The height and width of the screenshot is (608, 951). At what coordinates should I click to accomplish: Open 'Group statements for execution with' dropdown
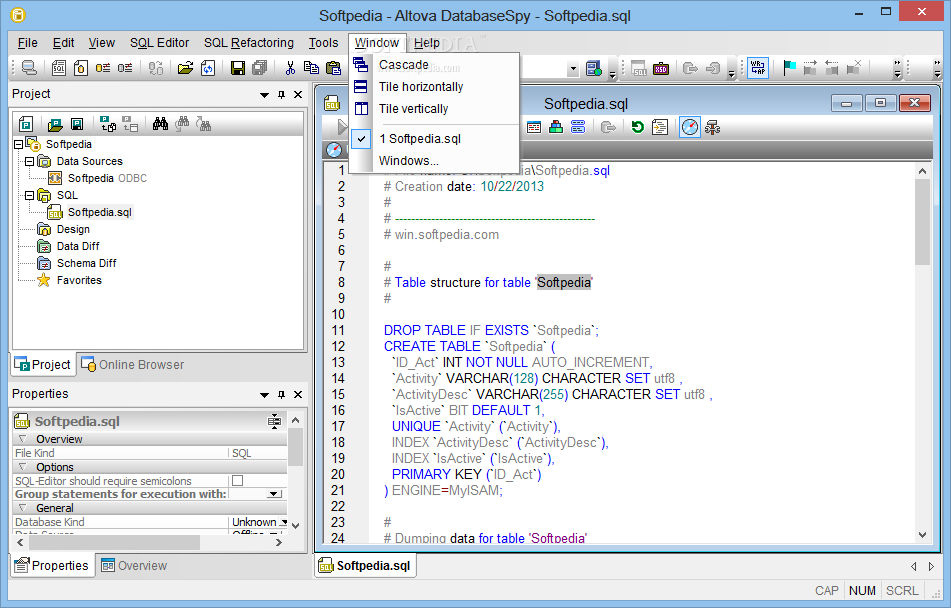pos(275,494)
